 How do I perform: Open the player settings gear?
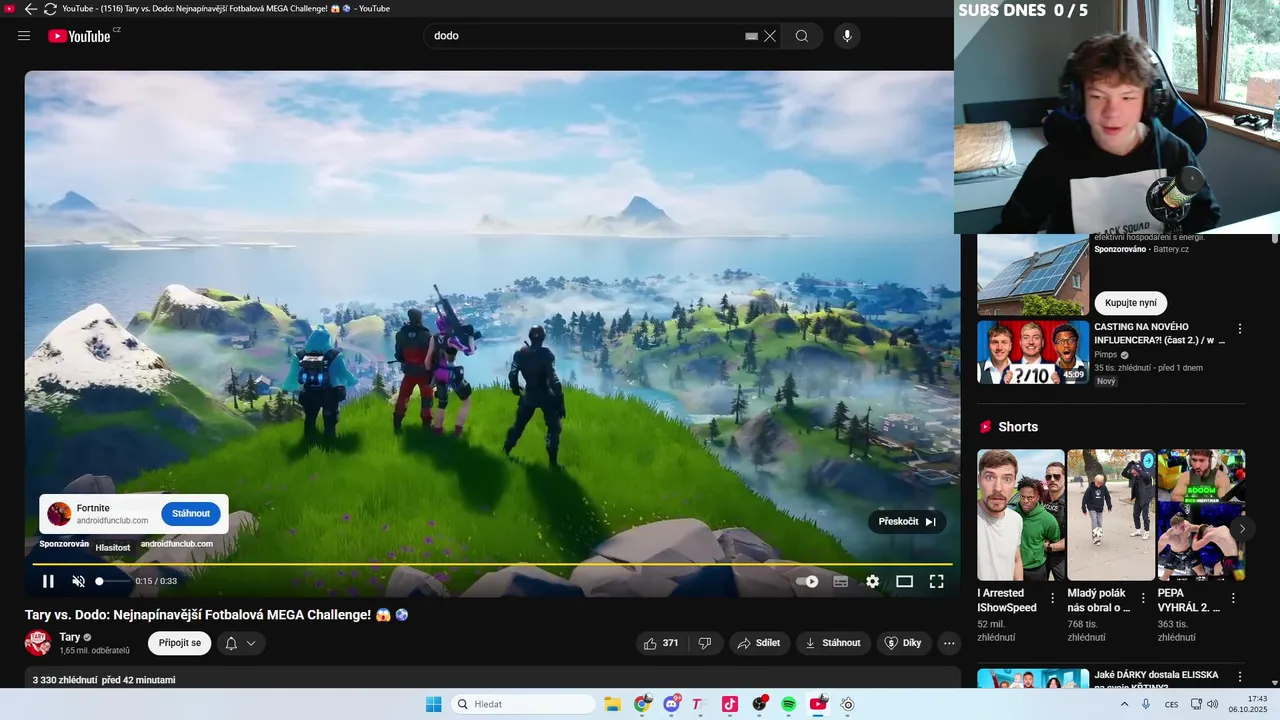tap(873, 581)
